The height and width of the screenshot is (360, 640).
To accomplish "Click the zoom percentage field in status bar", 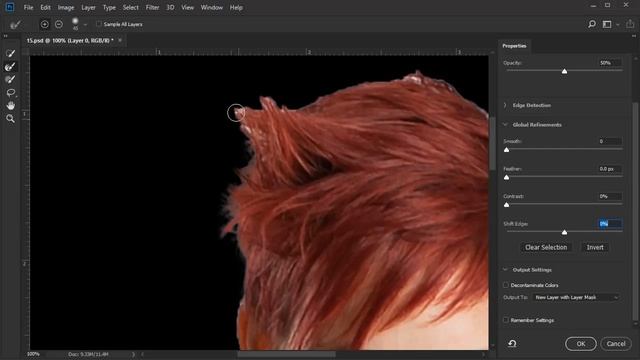I will coord(33,354).
